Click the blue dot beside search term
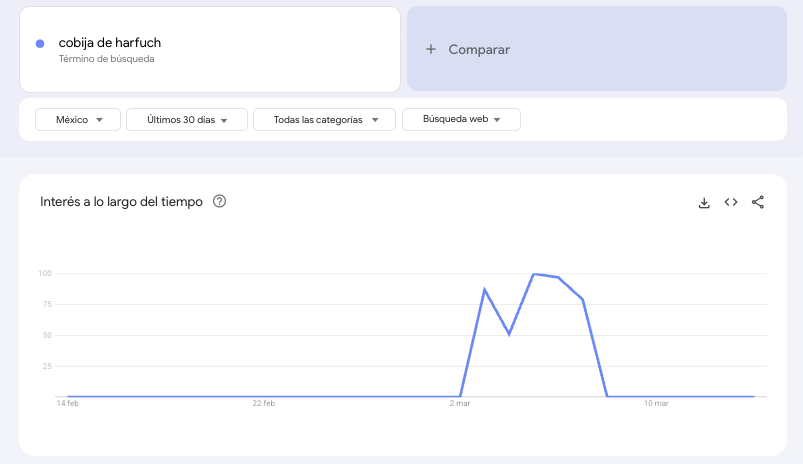803x464 pixels. pyautogui.click(x=39, y=43)
